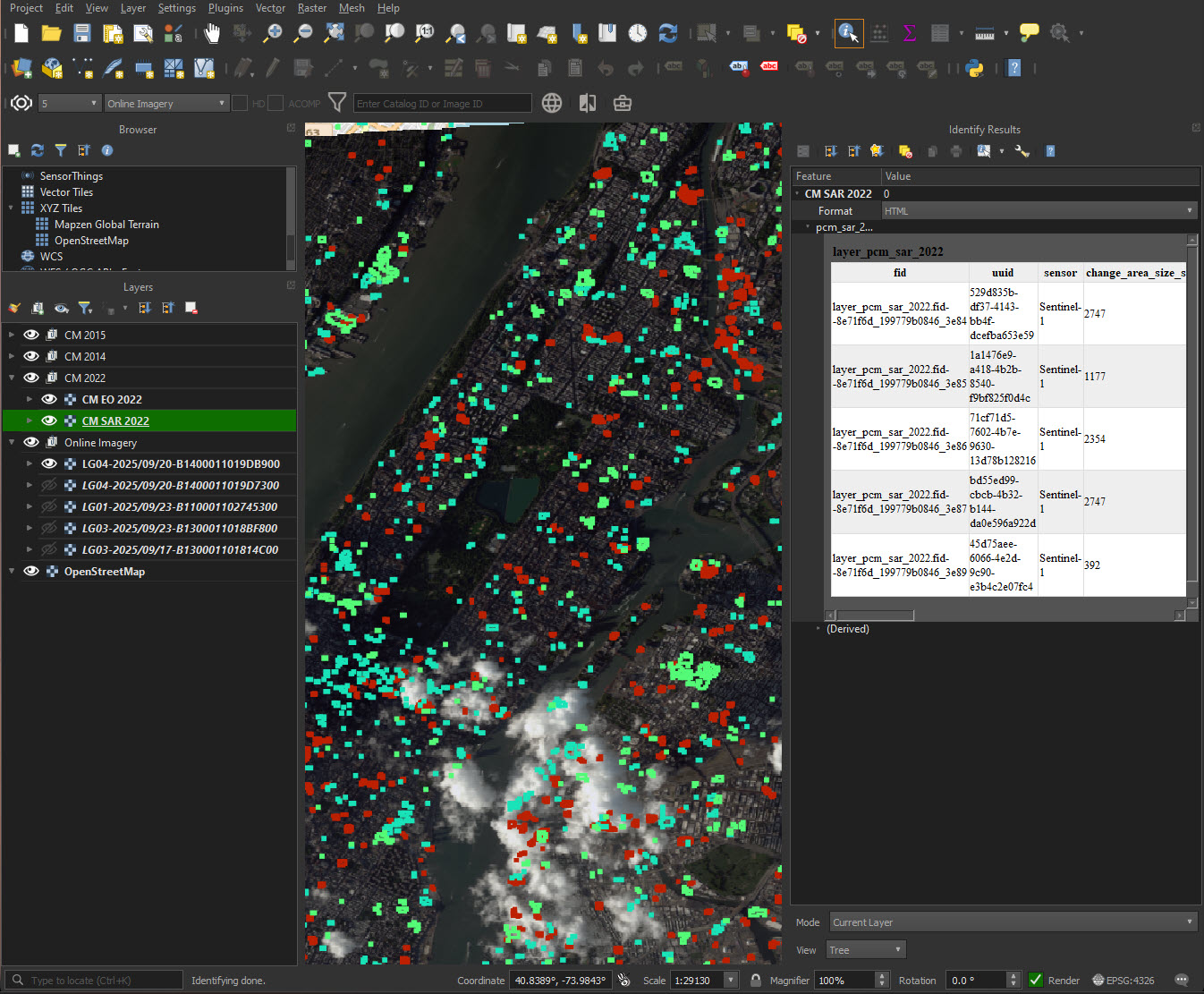The width and height of the screenshot is (1204, 994).
Task: Open the Plugins menu
Action: click(x=225, y=8)
